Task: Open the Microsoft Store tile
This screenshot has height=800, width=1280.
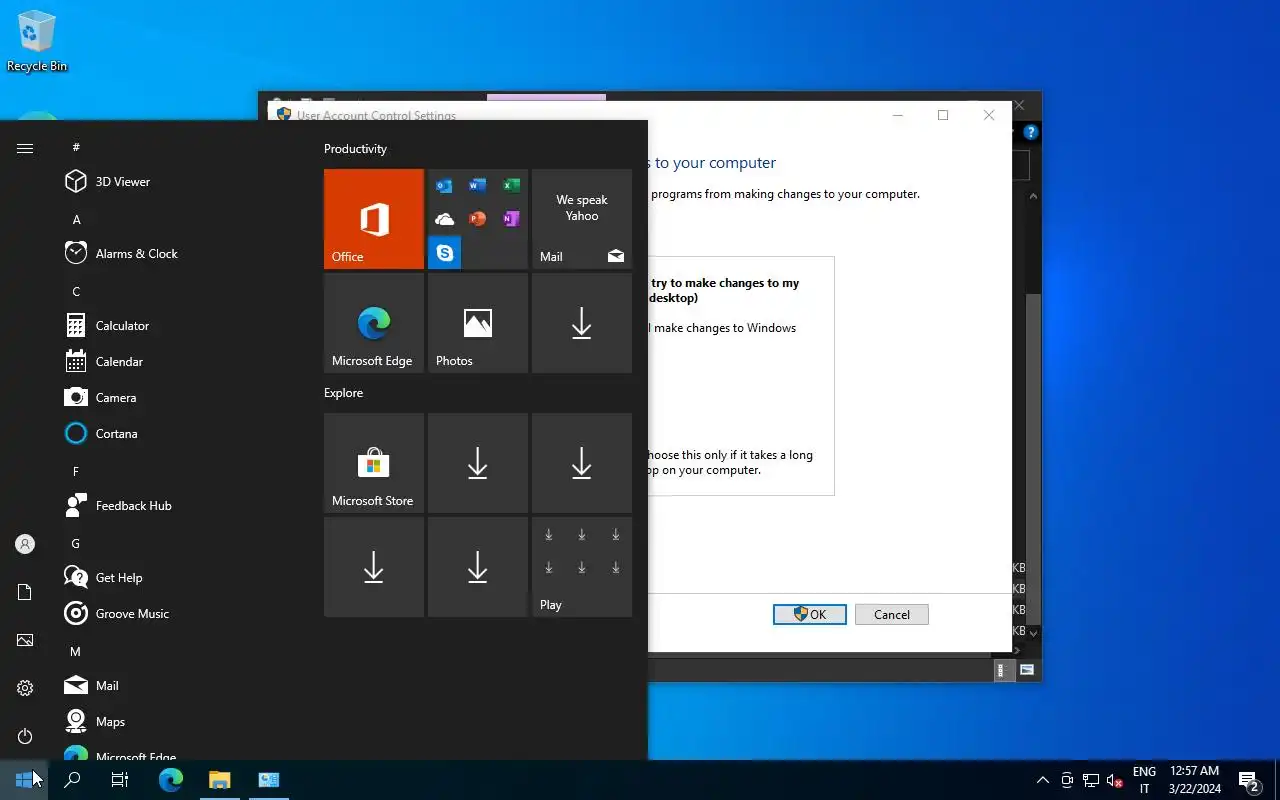Action: coord(374,463)
